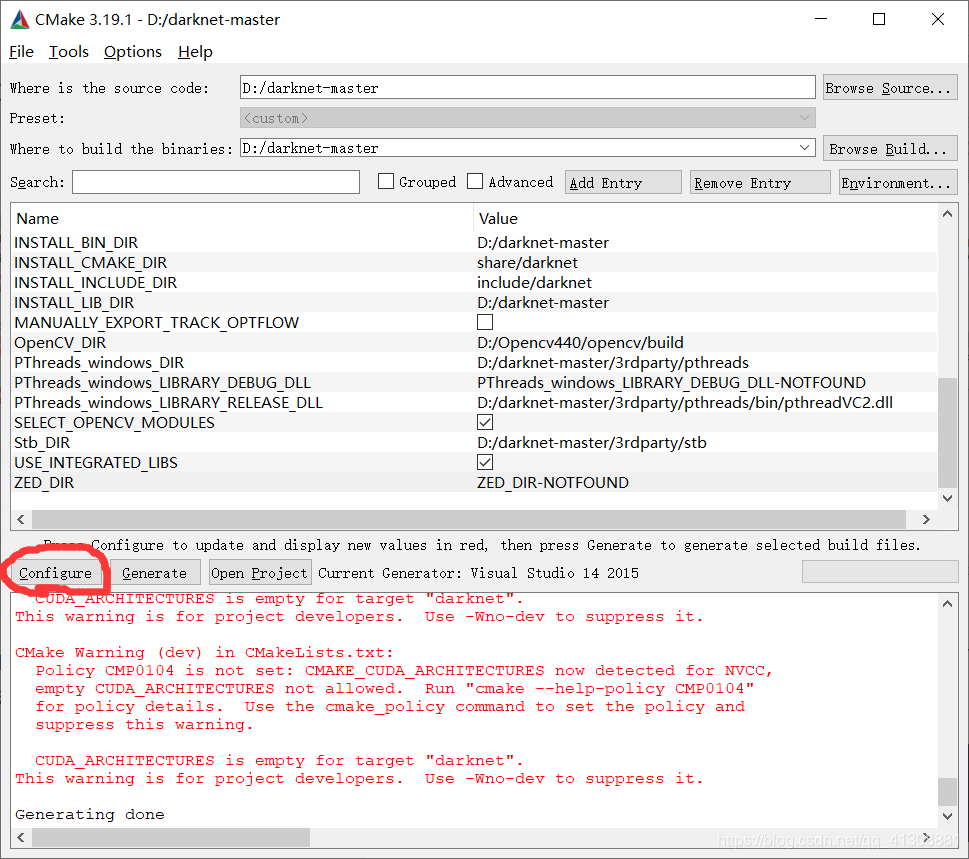Select the INSTALL_BIN_DIR entry
This screenshot has height=859, width=969.
click(x=76, y=243)
